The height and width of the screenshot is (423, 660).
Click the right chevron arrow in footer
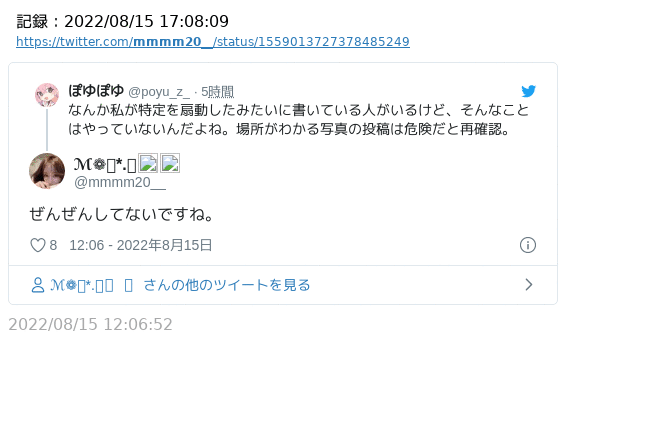[x=529, y=285]
